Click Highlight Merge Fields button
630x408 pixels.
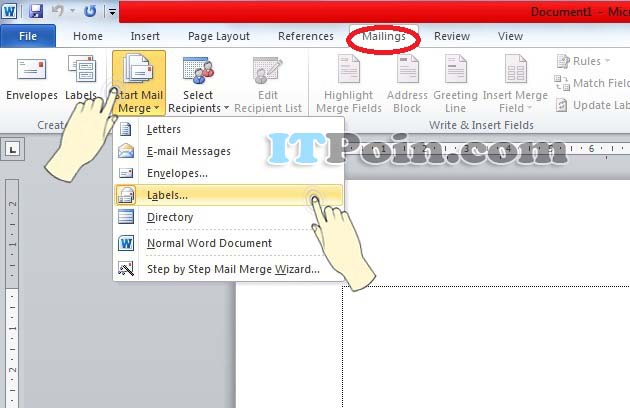click(x=349, y=84)
